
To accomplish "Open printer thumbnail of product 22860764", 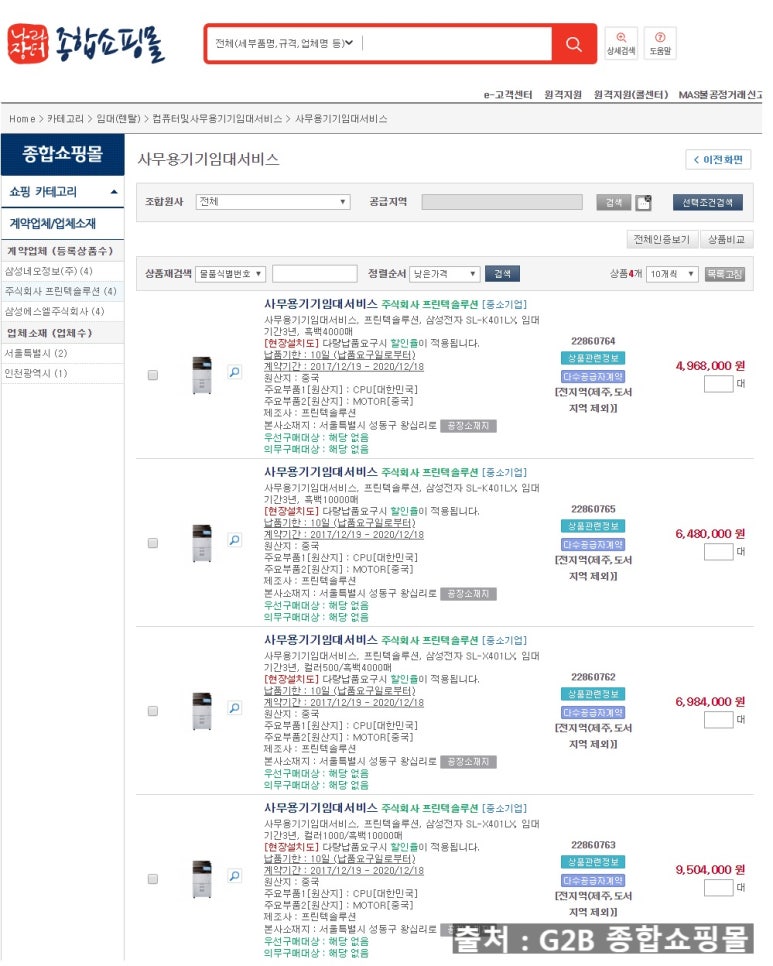I will [x=202, y=375].
